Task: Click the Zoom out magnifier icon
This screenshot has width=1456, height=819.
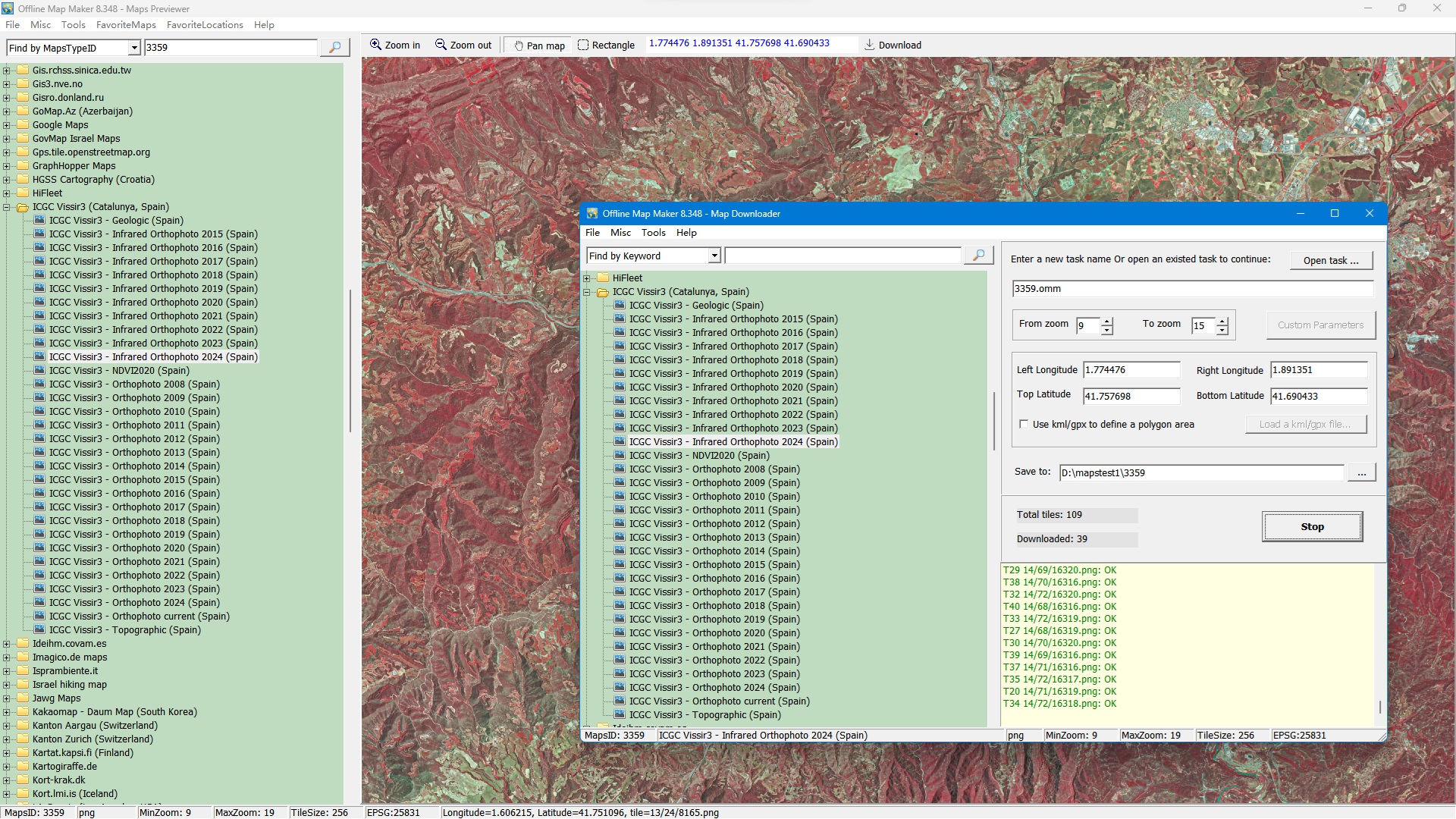Action: (441, 45)
